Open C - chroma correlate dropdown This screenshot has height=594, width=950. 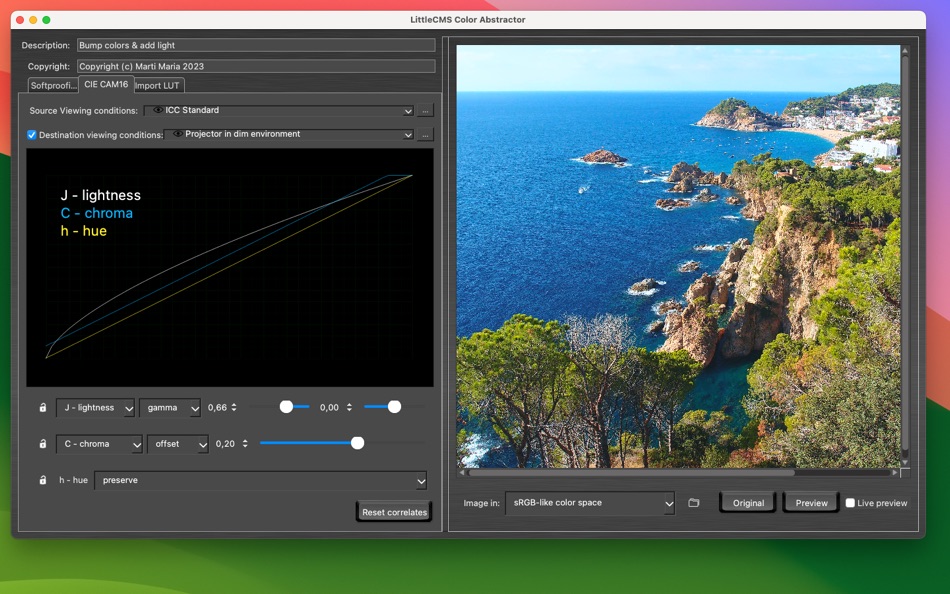(99, 444)
